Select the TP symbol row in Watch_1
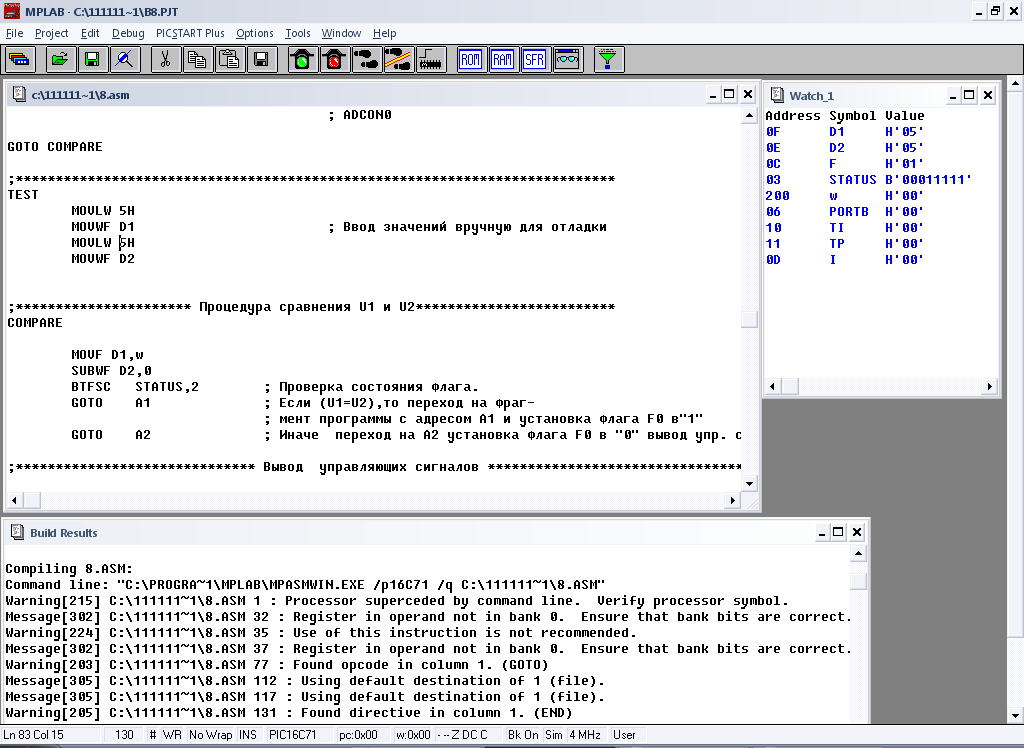Screen dimensions: 1024x748 (x=844, y=244)
